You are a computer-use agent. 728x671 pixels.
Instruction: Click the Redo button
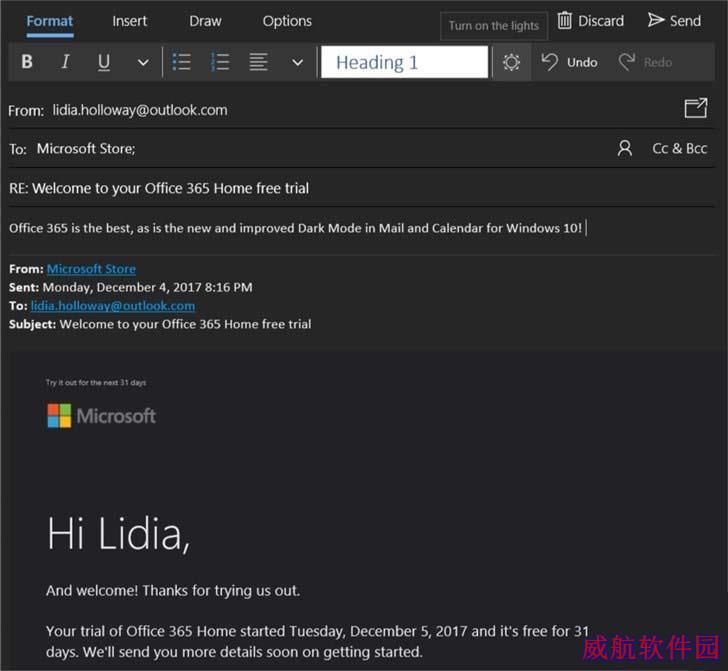645,62
